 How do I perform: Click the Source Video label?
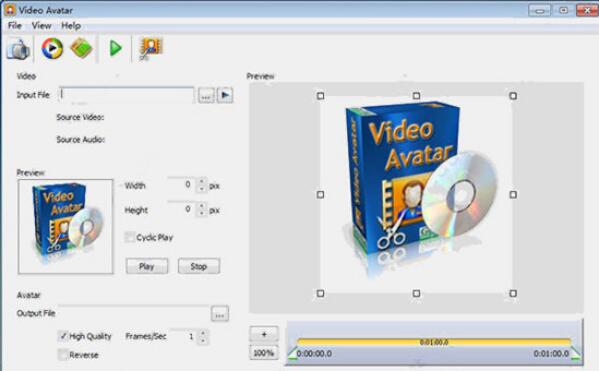(80, 117)
